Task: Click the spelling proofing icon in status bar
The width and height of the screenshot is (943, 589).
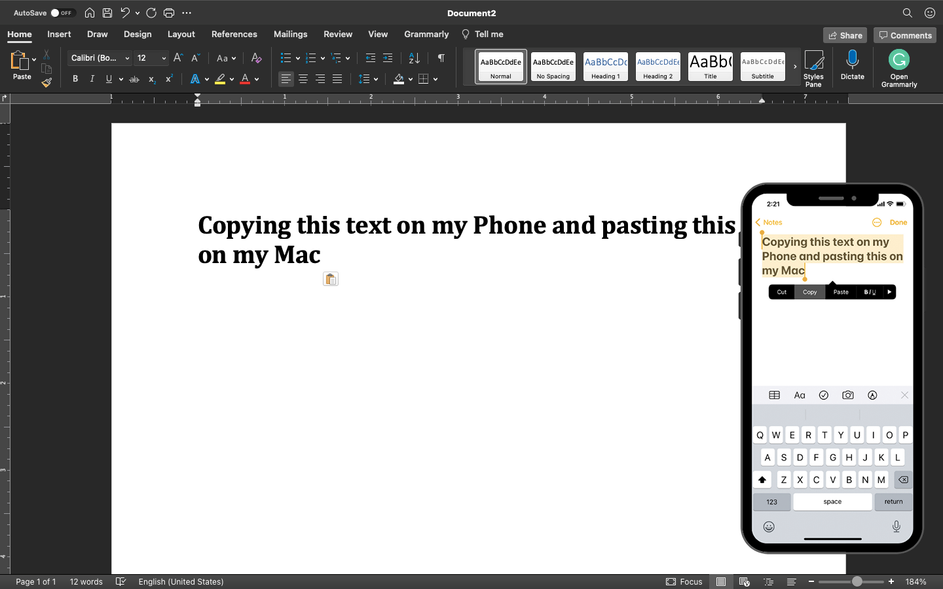Action: click(x=120, y=582)
